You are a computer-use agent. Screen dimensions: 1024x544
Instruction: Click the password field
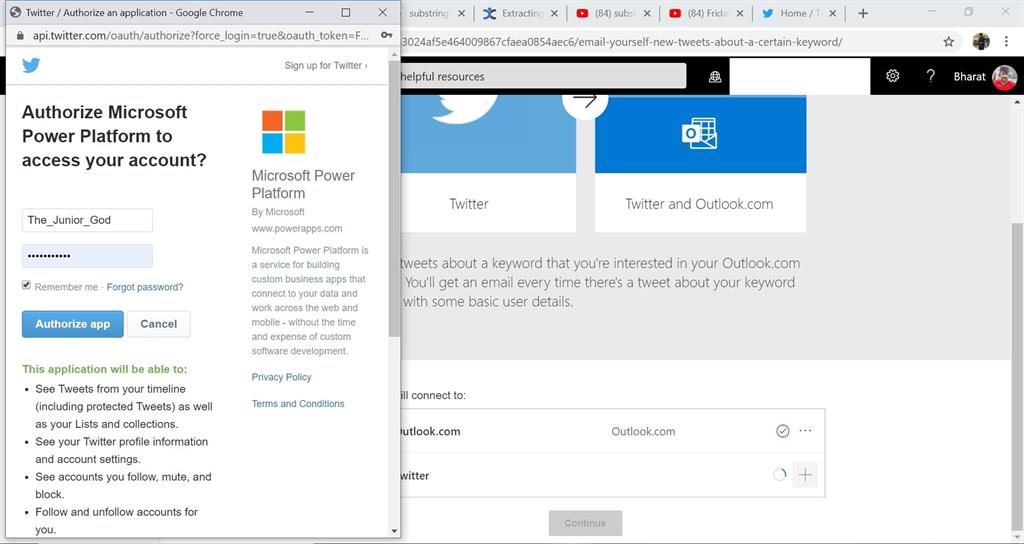click(x=88, y=256)
